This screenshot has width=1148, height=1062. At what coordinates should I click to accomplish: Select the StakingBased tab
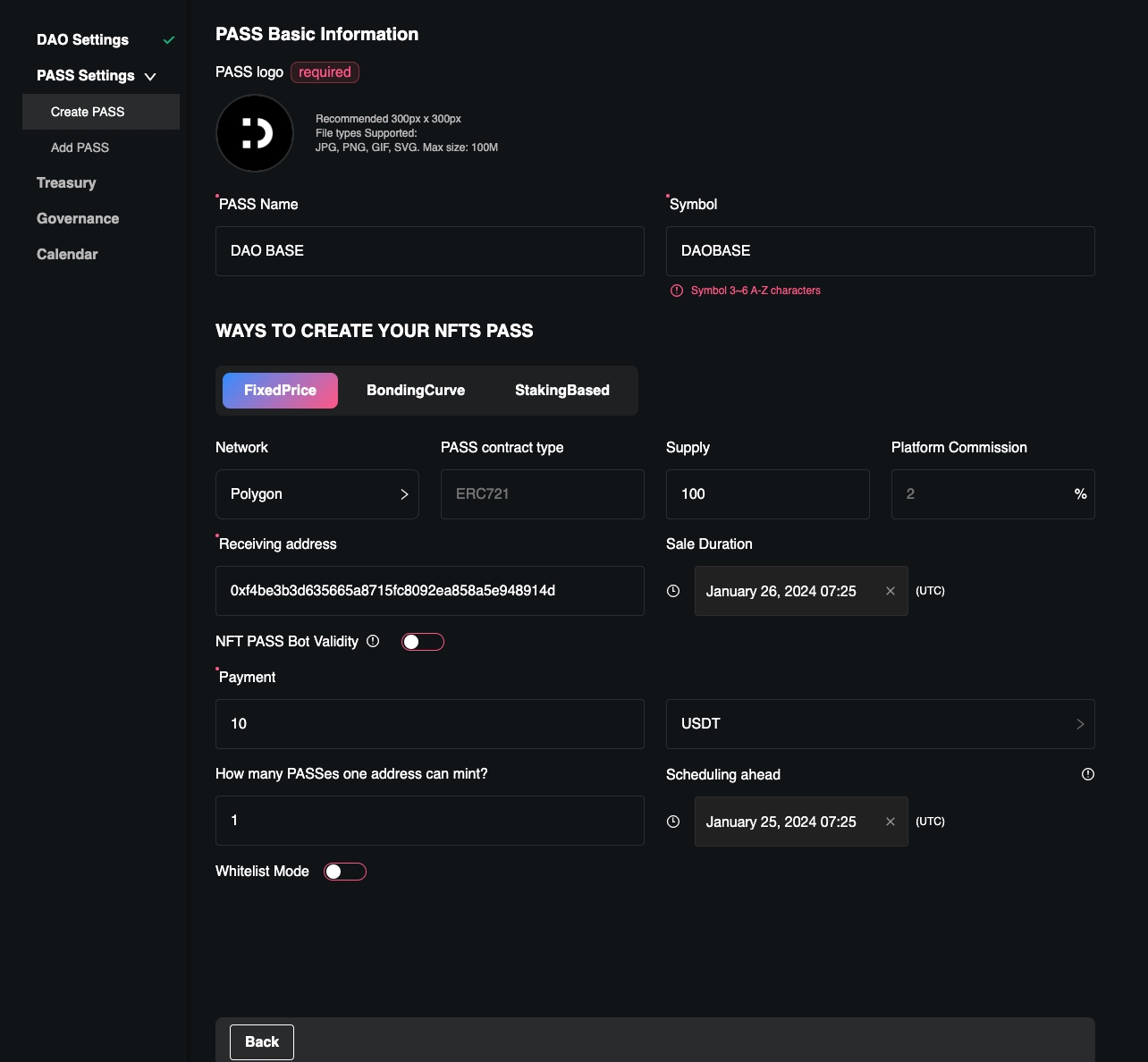(x=561, y=391)
